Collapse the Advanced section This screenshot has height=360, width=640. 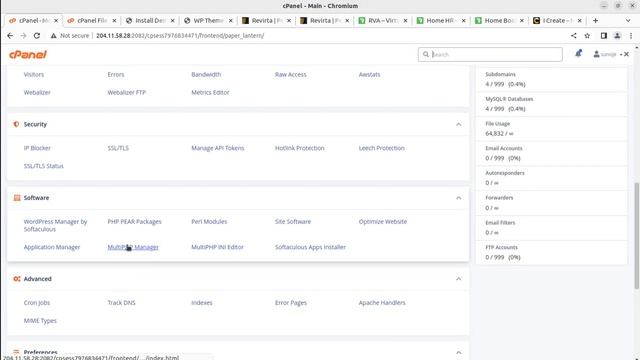pyautogui.click(x=458, y=279)
